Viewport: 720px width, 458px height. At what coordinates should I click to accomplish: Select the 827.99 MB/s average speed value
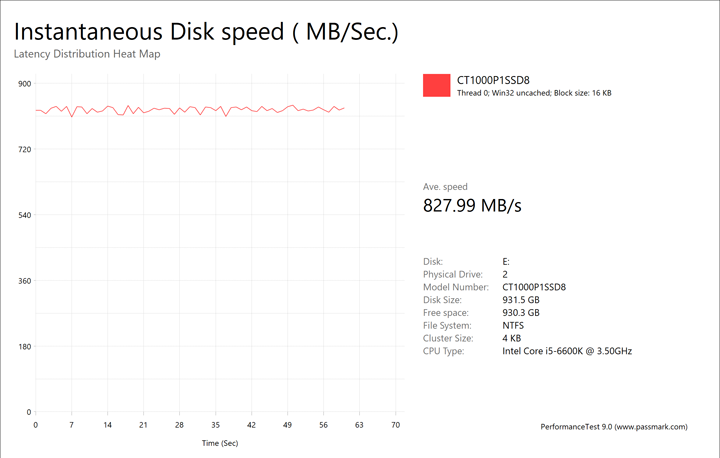[473, 206]
